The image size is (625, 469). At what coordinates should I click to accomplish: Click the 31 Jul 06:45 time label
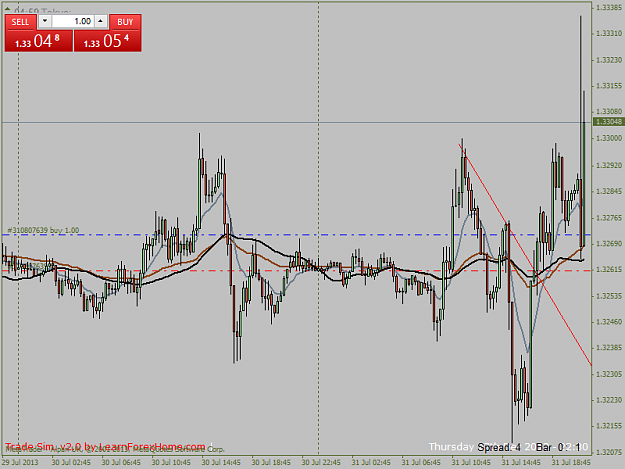tap(421, 462)
